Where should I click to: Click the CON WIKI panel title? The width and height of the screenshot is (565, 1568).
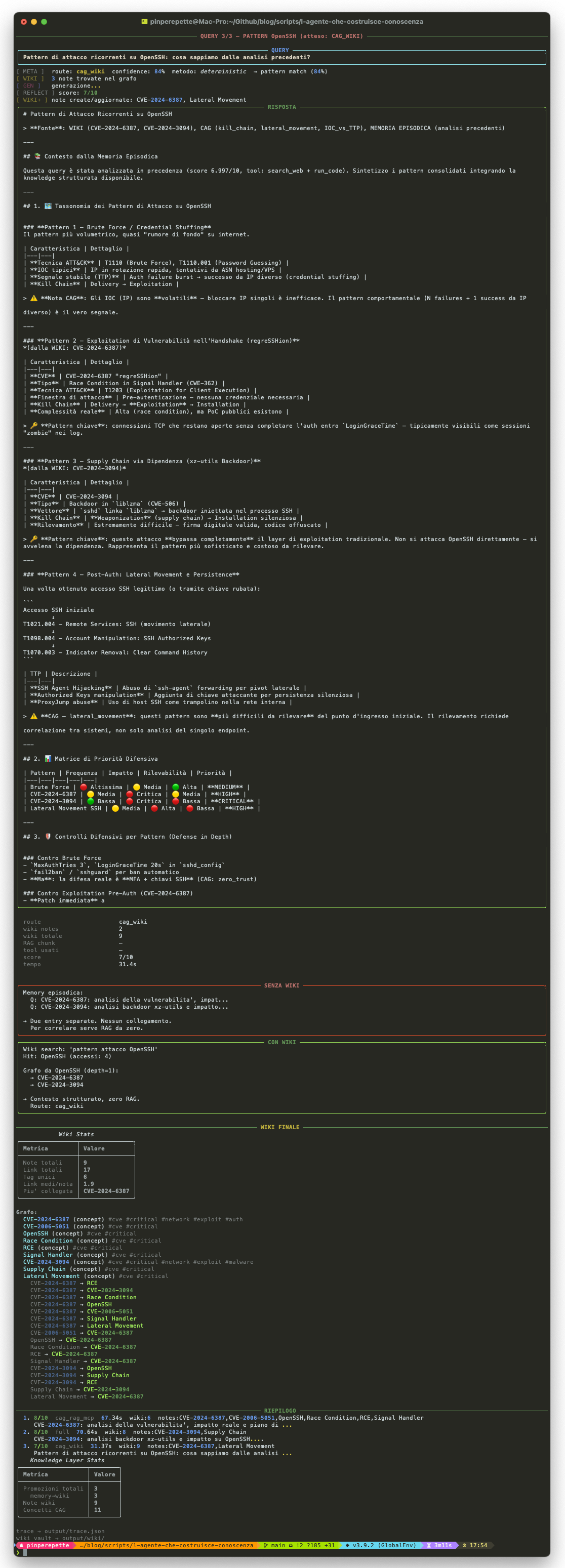[281, 1042]
